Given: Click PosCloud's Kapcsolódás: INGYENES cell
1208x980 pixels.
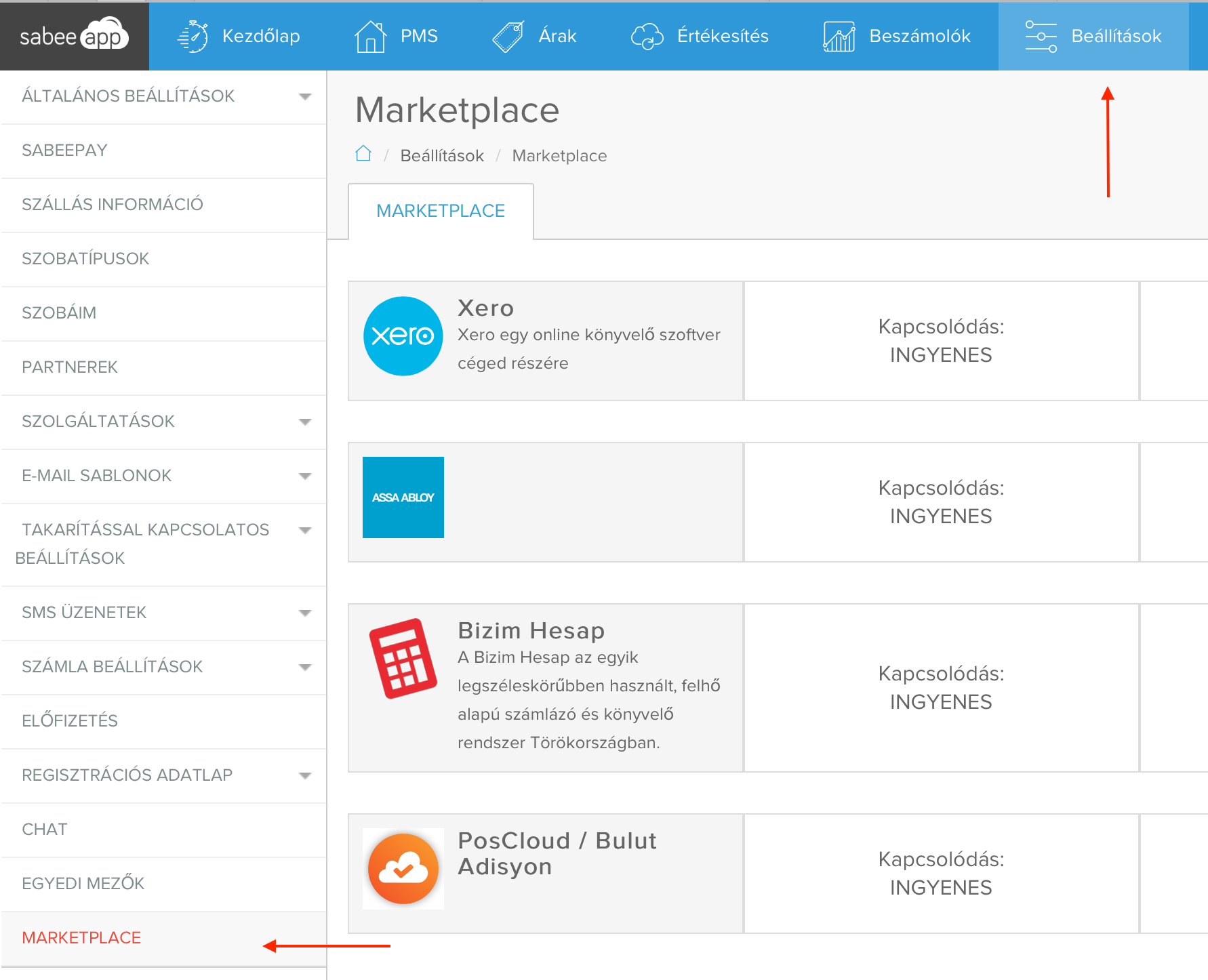Looking at the screenshot, I should (941, 874).
